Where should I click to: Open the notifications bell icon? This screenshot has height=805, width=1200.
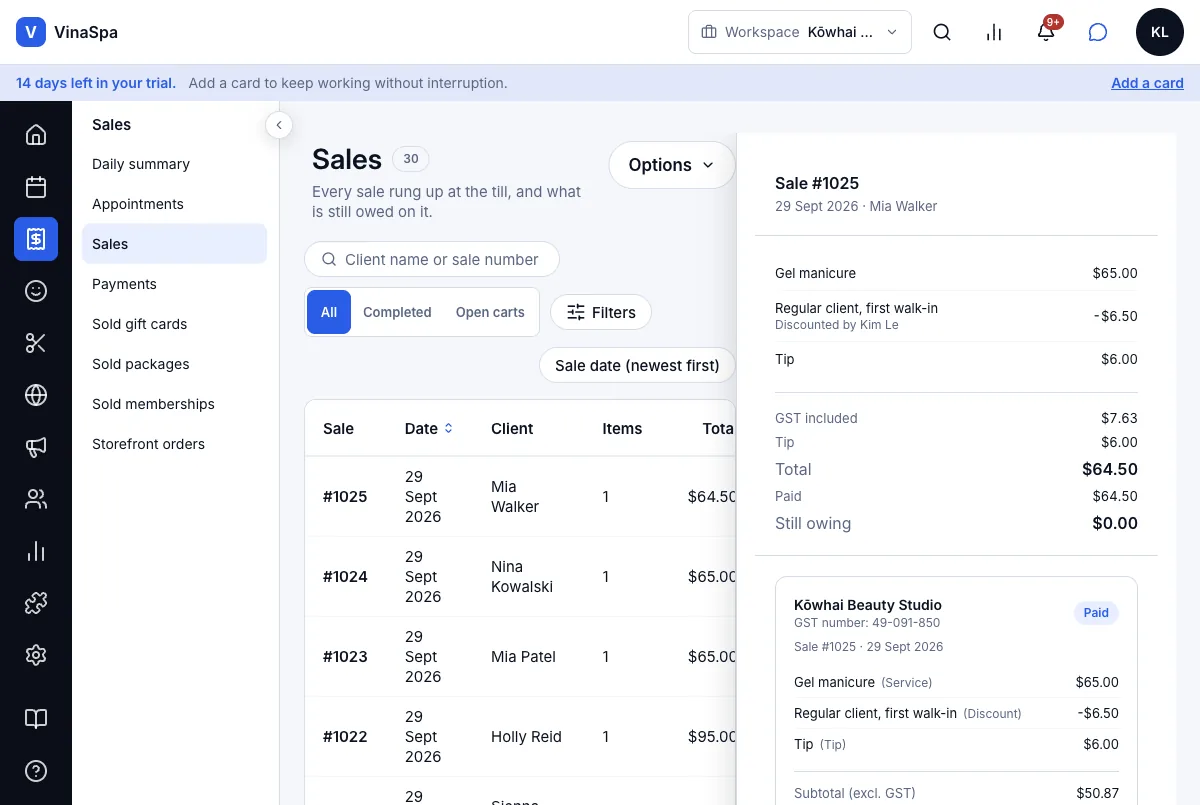tap(1046, 32)
